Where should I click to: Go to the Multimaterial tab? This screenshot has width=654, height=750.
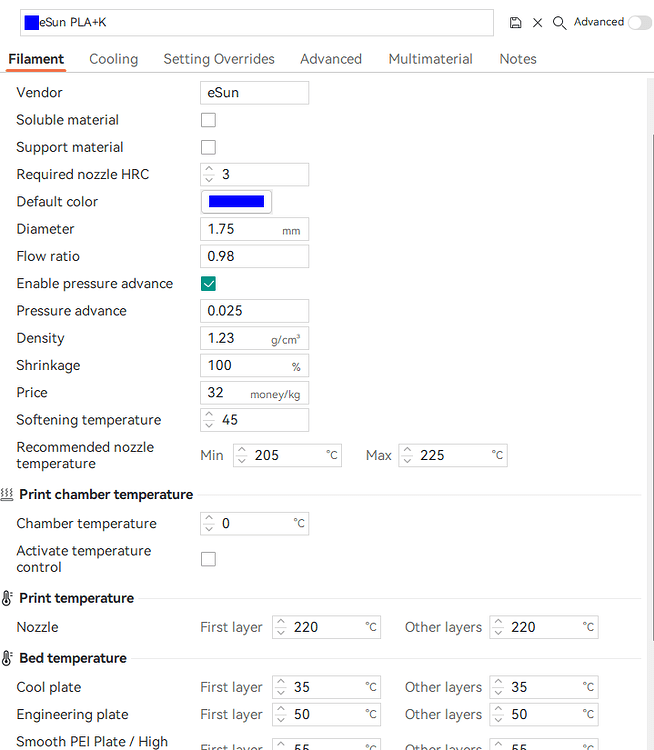click(431, 59)
